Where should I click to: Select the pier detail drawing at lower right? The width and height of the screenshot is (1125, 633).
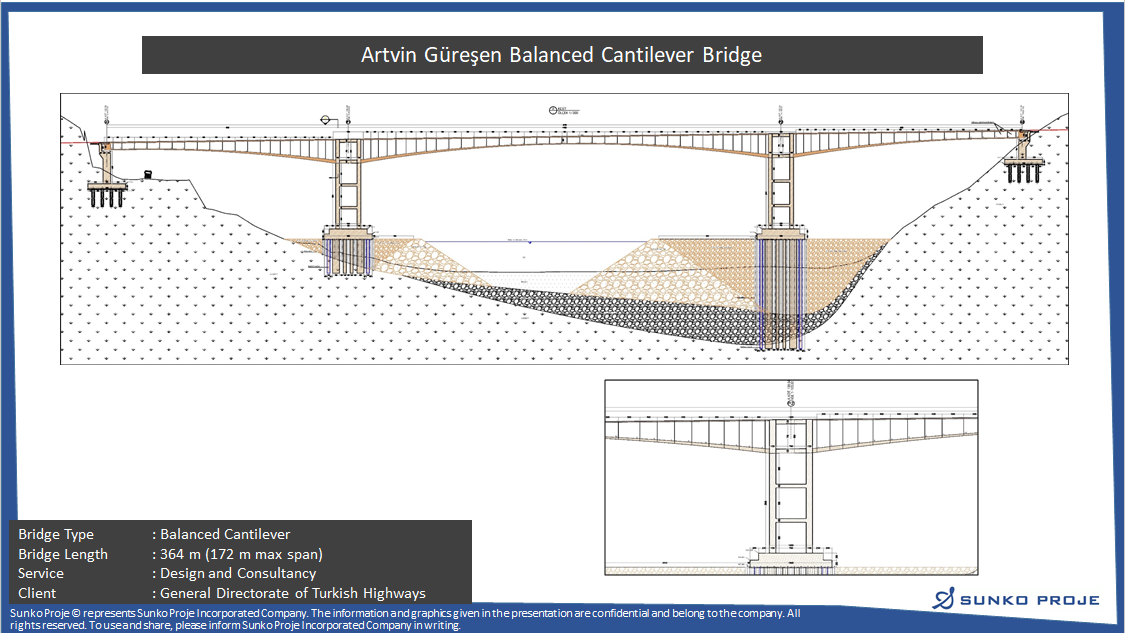pyautogui.click(x=791, y=477)
